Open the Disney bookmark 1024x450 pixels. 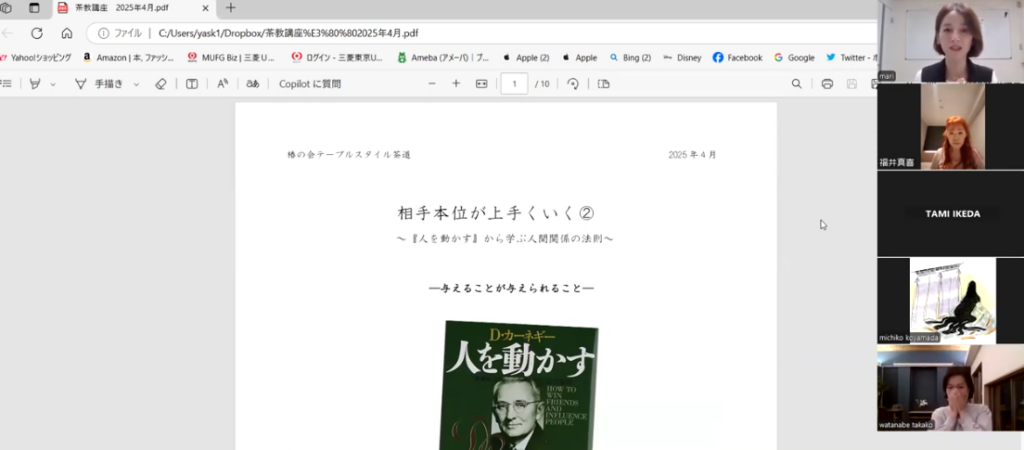click(x=682, y=57)
